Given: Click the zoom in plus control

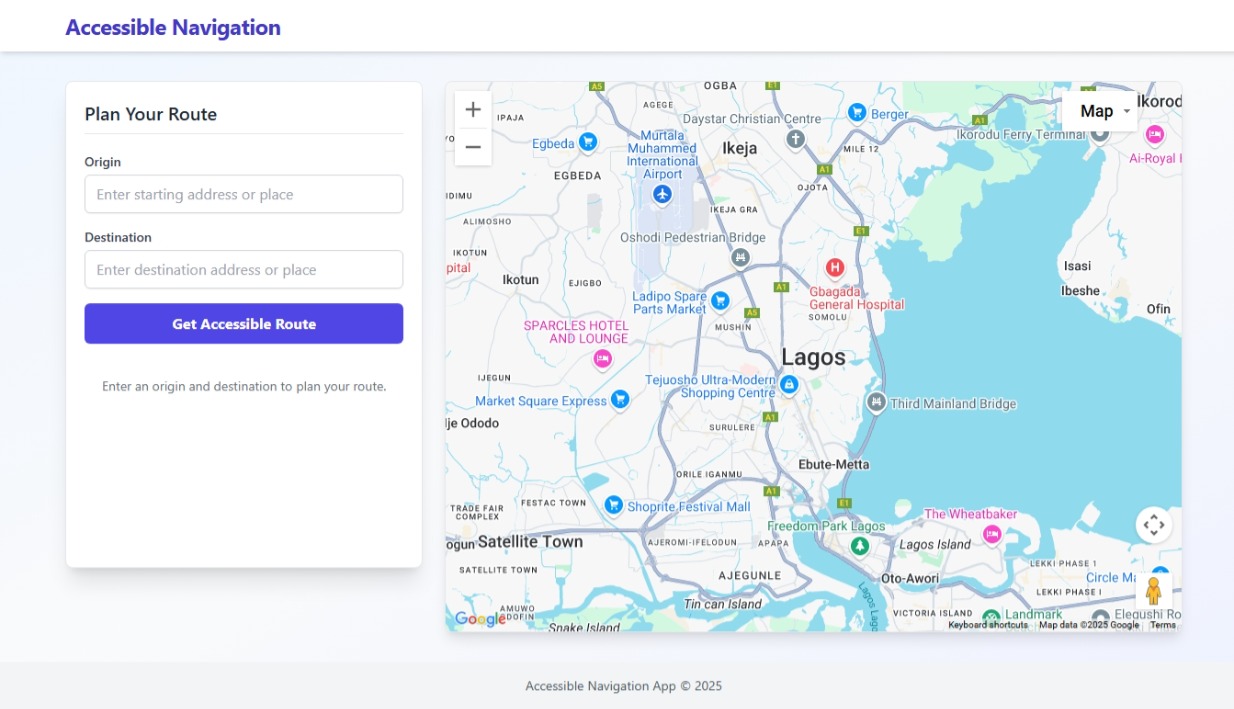Looking at the screenshot, I should (x=472, y=109).
